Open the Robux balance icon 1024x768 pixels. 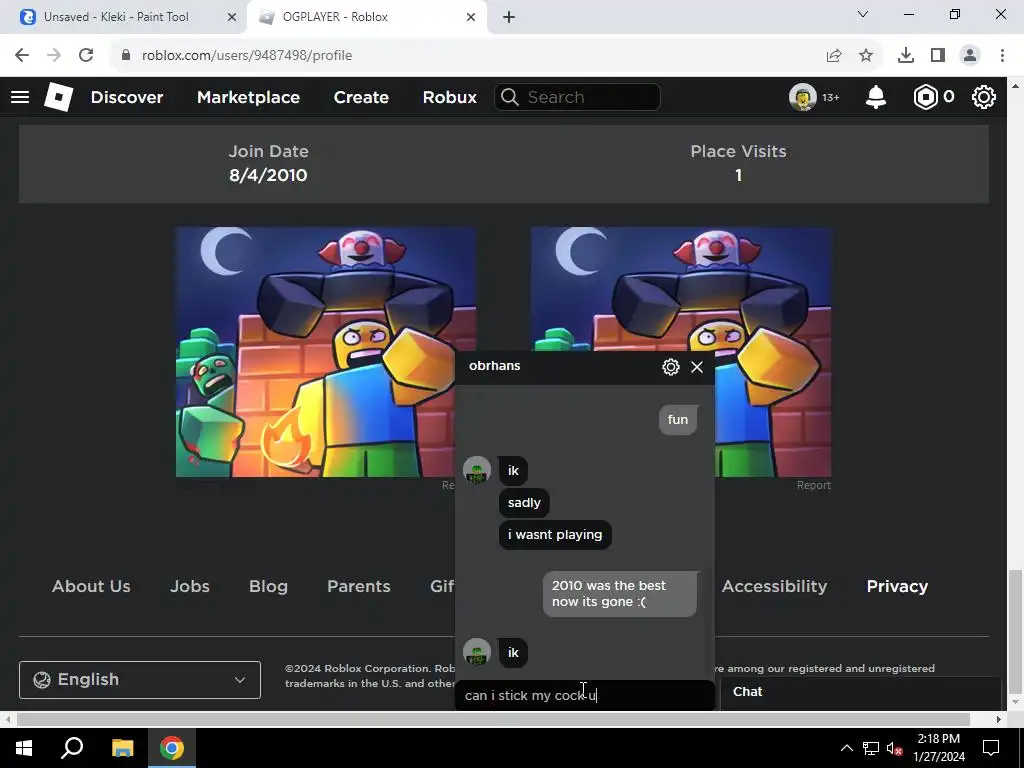(925, 97)
